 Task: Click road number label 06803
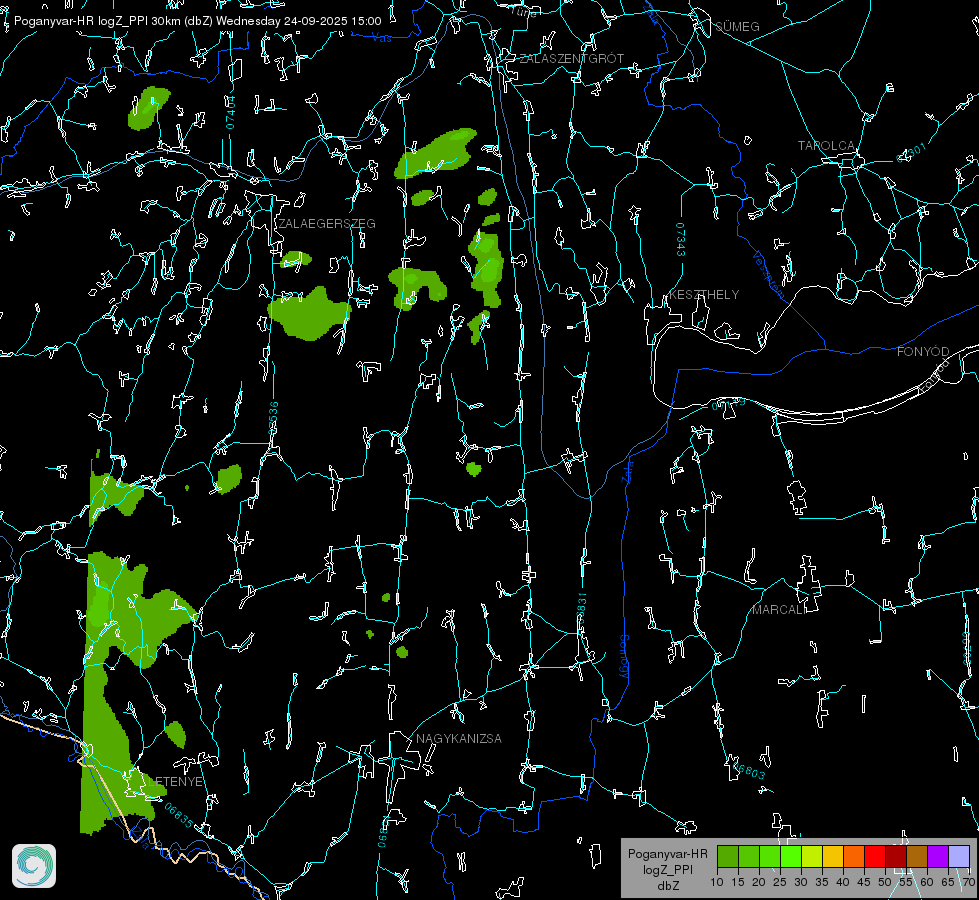[749, 769]
